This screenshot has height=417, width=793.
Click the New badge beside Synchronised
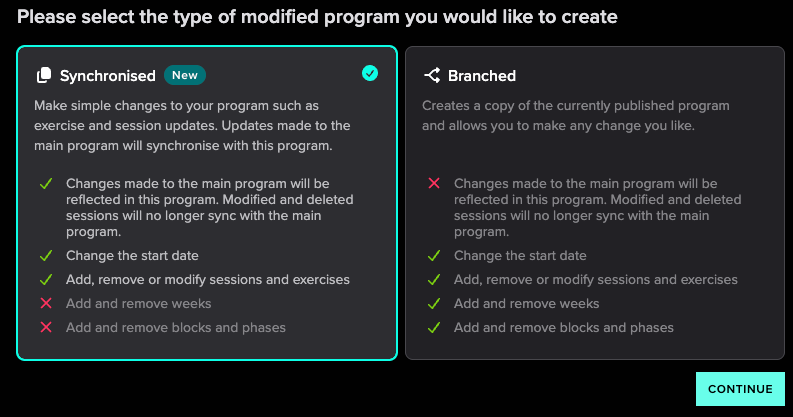pos(185,75)
